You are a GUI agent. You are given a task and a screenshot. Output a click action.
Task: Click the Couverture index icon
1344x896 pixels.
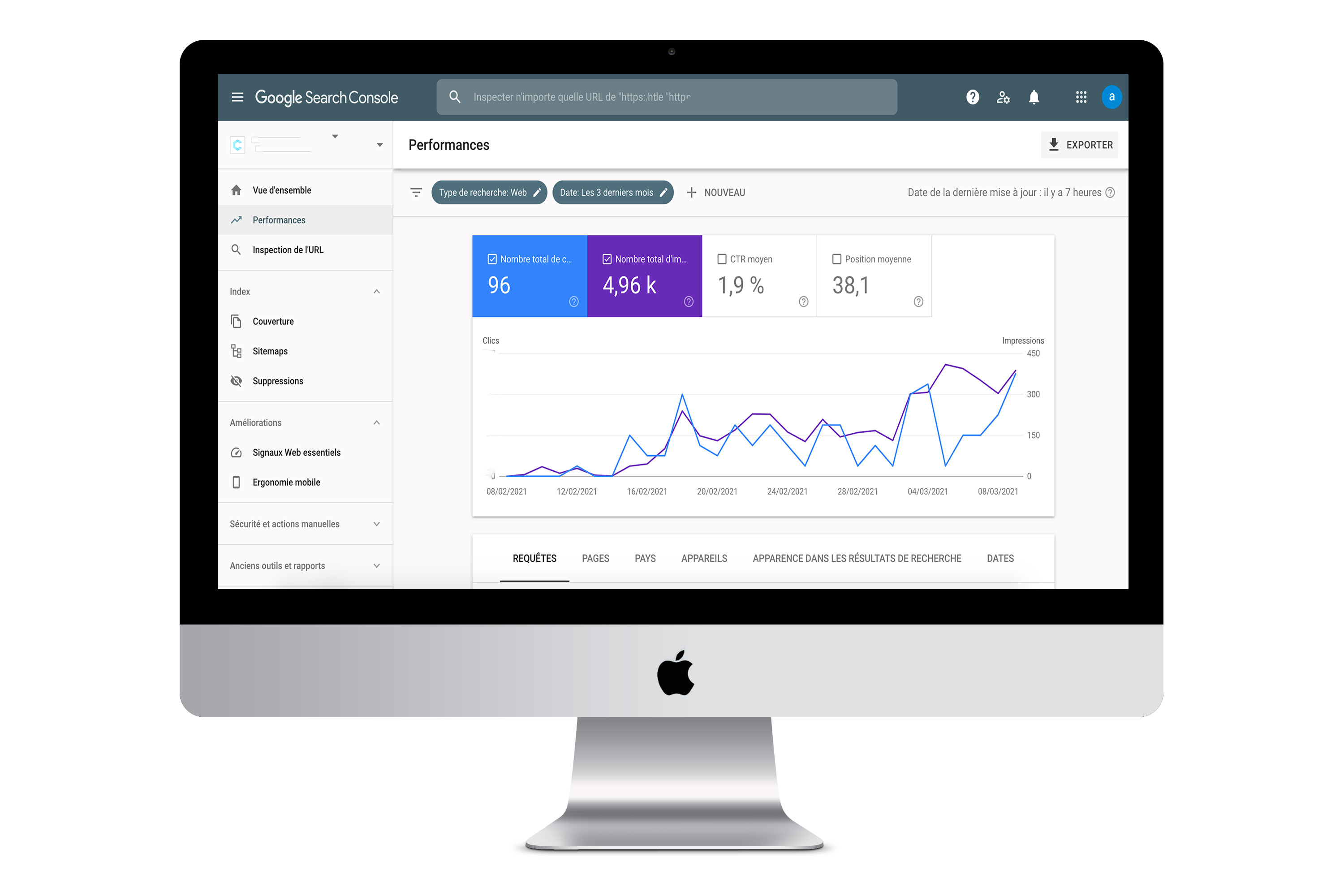point(236,321)
